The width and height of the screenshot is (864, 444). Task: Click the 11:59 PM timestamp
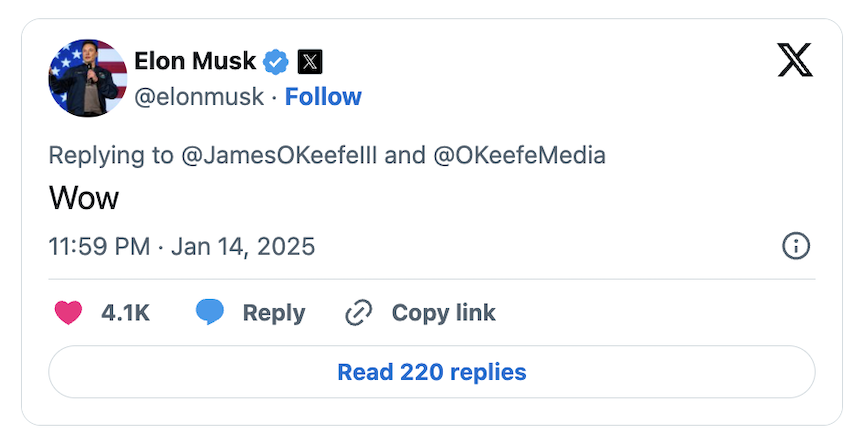99,246
